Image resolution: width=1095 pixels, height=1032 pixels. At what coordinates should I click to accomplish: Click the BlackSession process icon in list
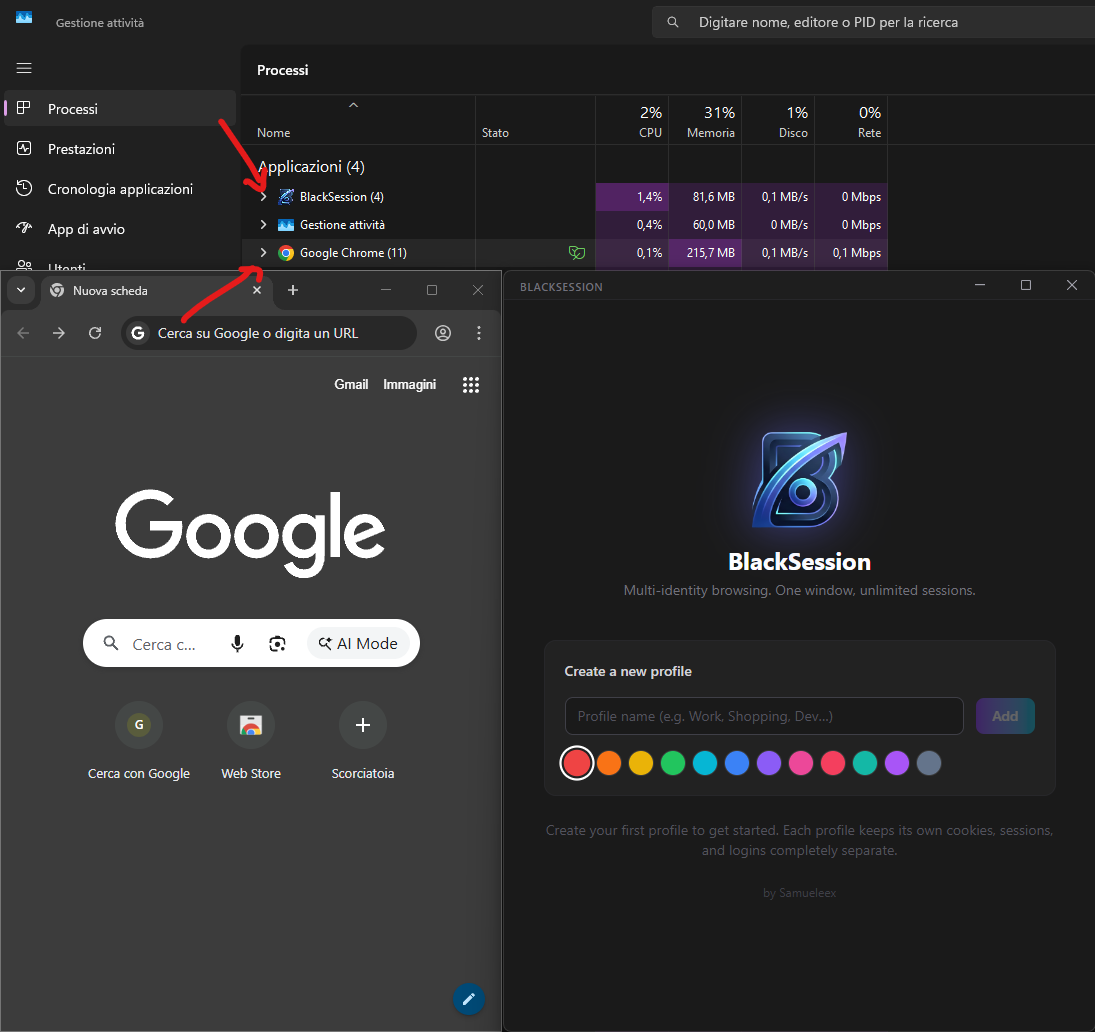pos(286,197)
